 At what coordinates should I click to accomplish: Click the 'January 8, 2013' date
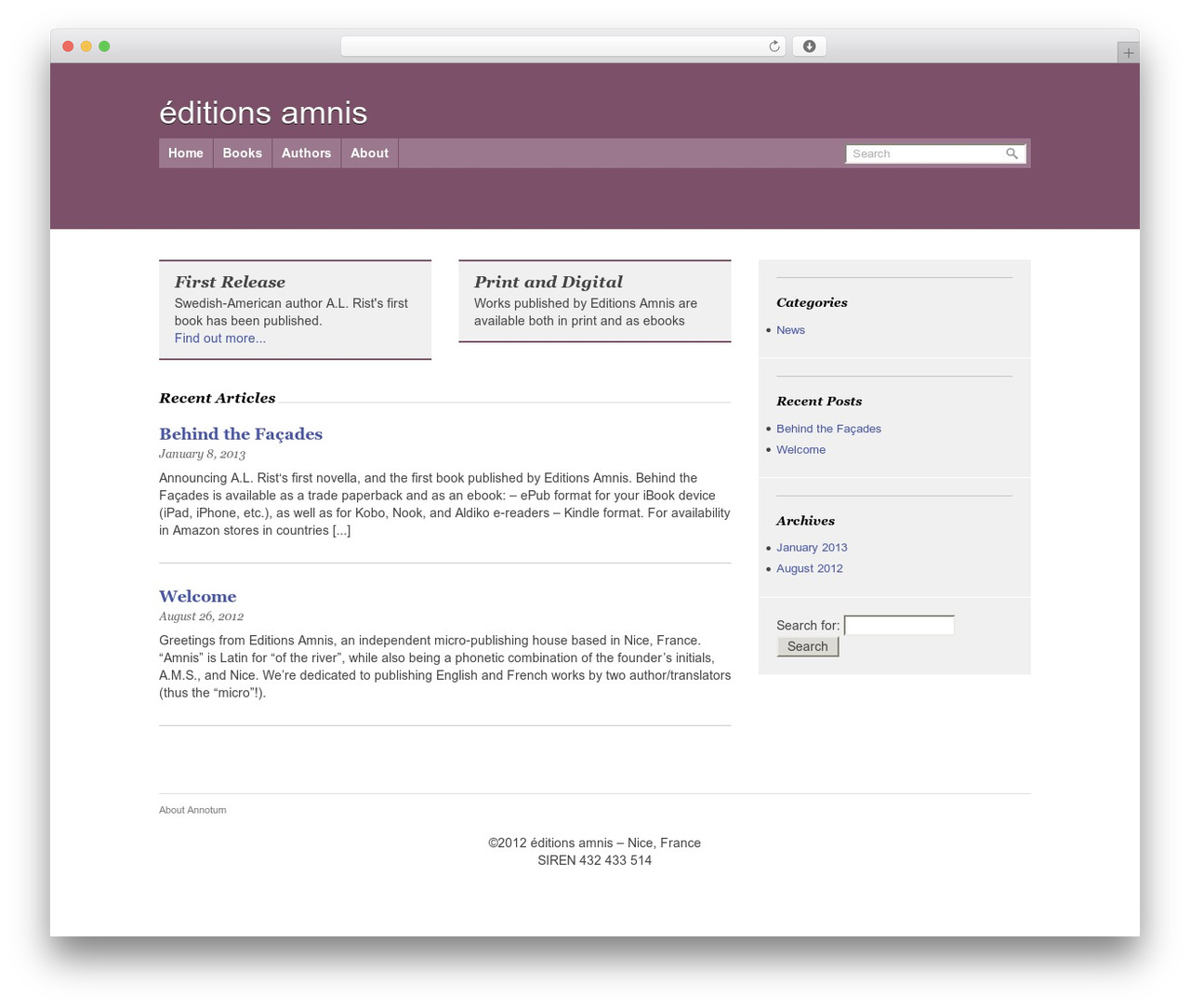(202, 455)
